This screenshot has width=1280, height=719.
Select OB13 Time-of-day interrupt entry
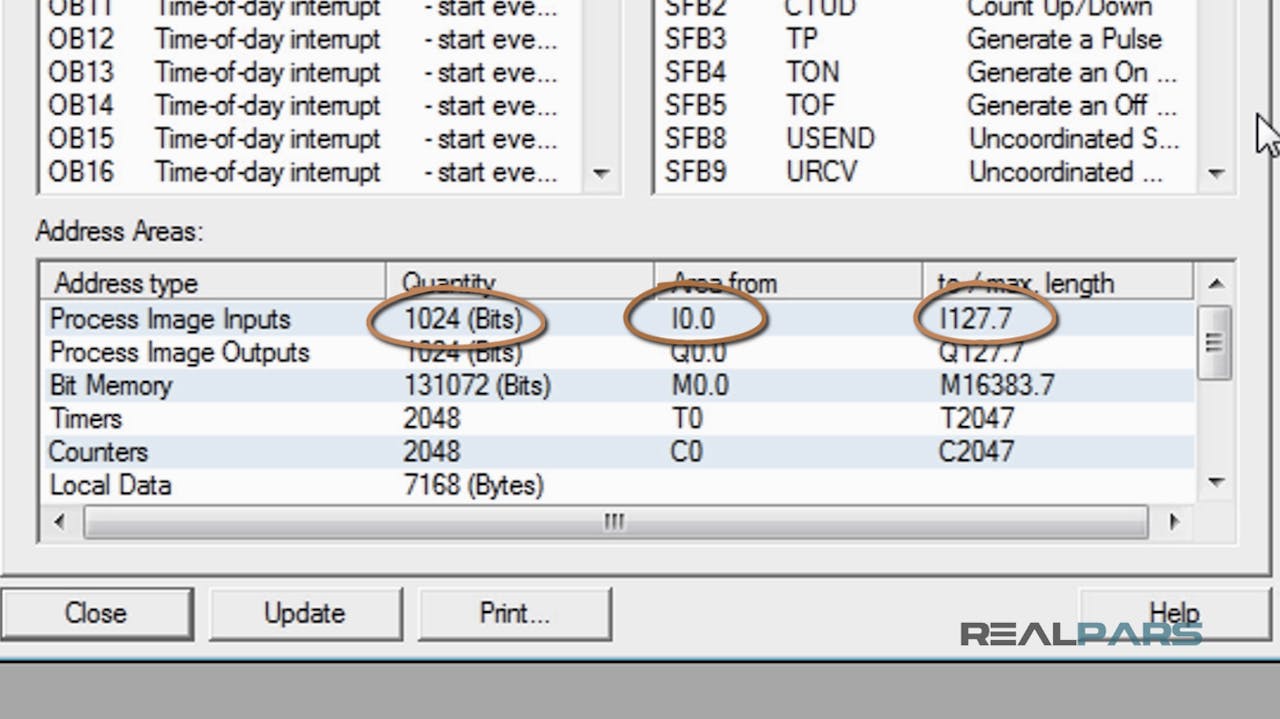click(x=267, y=72)
